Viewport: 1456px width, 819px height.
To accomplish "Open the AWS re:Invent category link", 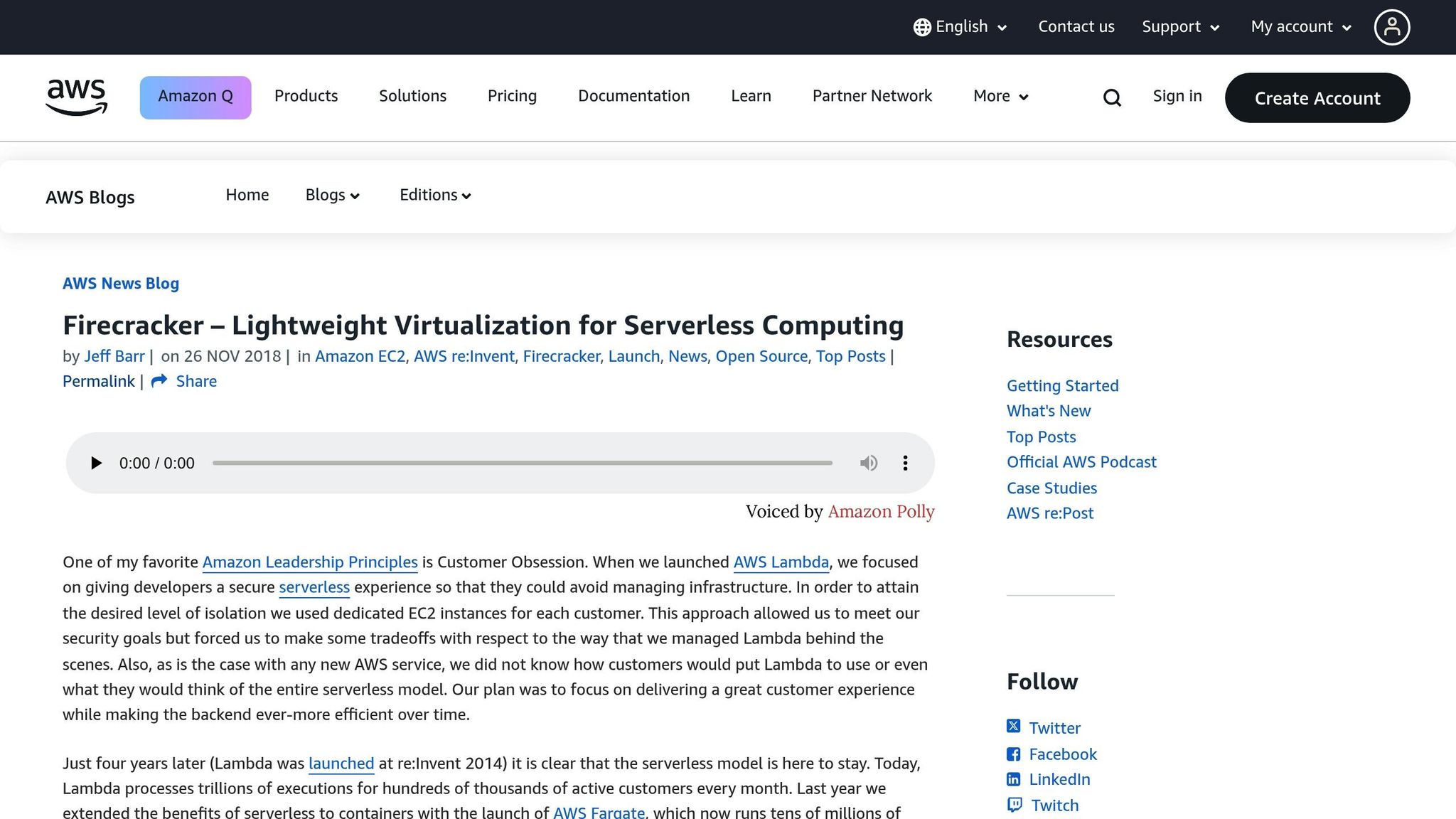I will (464, 356).
